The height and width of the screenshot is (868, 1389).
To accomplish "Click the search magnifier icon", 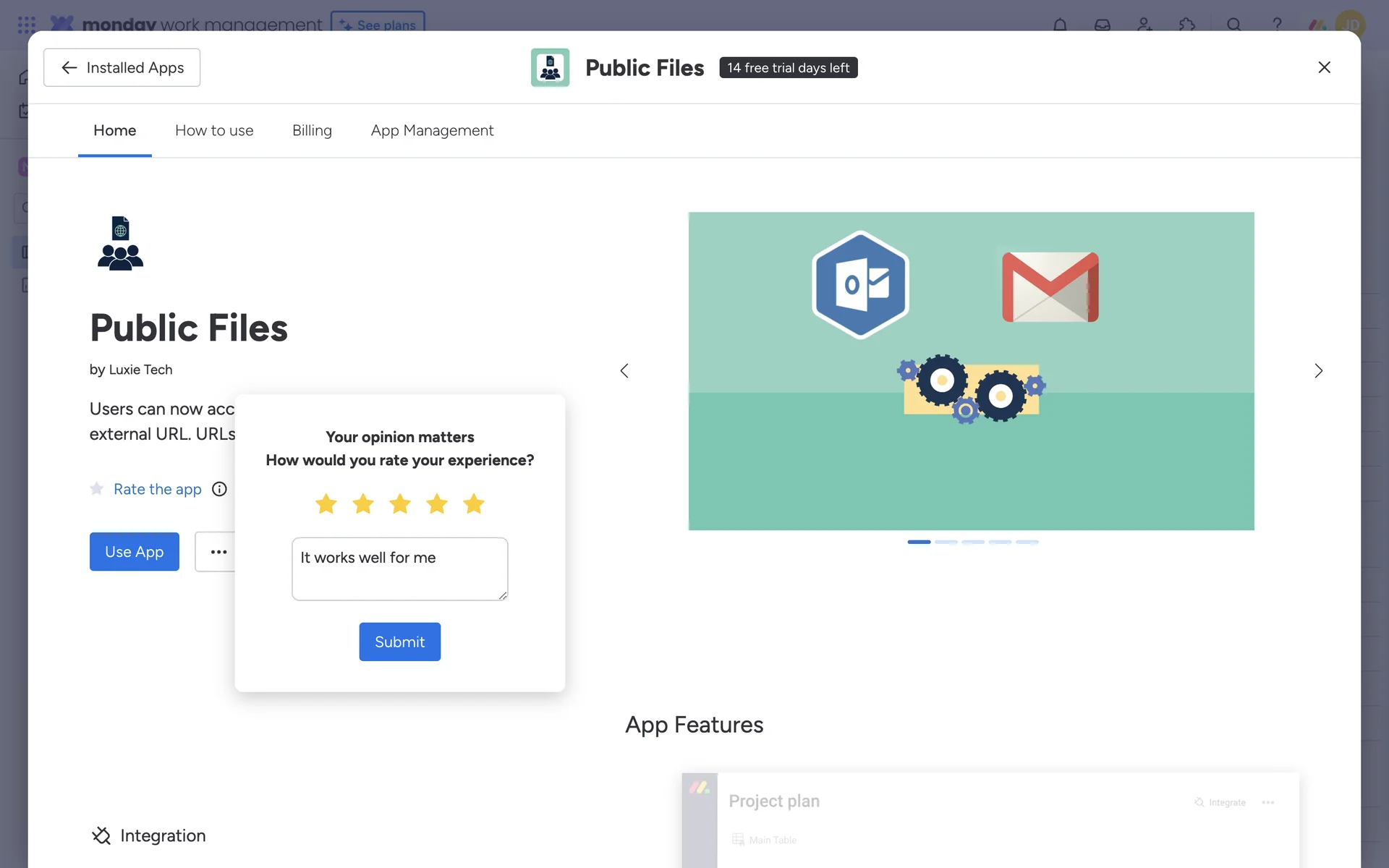I will coord(1234,25).
